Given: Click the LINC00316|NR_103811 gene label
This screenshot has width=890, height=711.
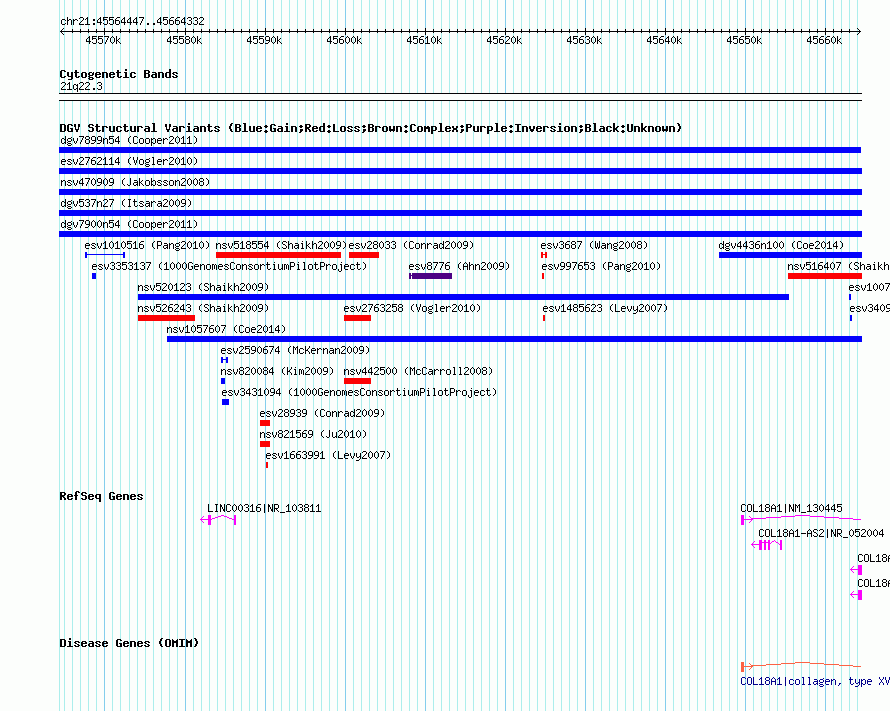Looking at the screenshot, I should (x=264, y=508).
